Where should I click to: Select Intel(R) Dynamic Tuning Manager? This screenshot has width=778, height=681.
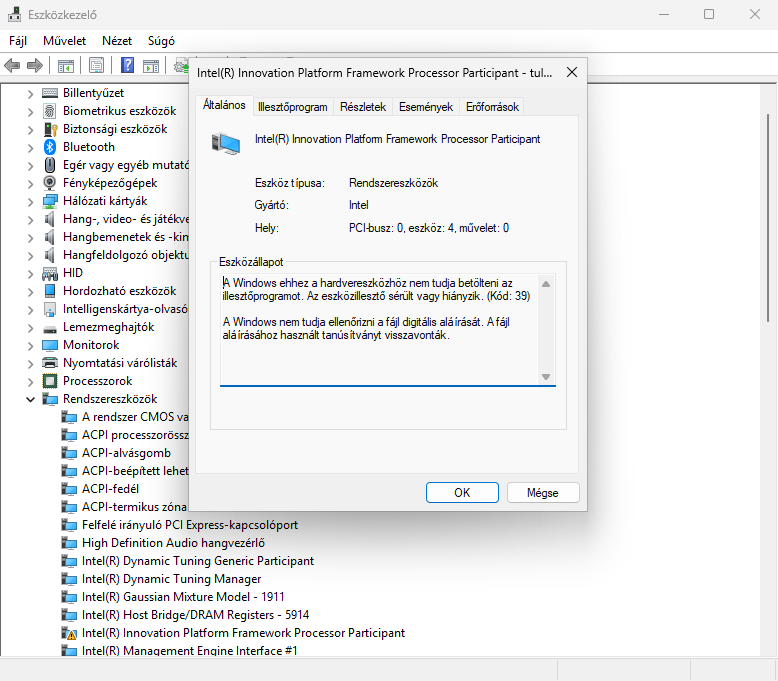coord(171,579)
